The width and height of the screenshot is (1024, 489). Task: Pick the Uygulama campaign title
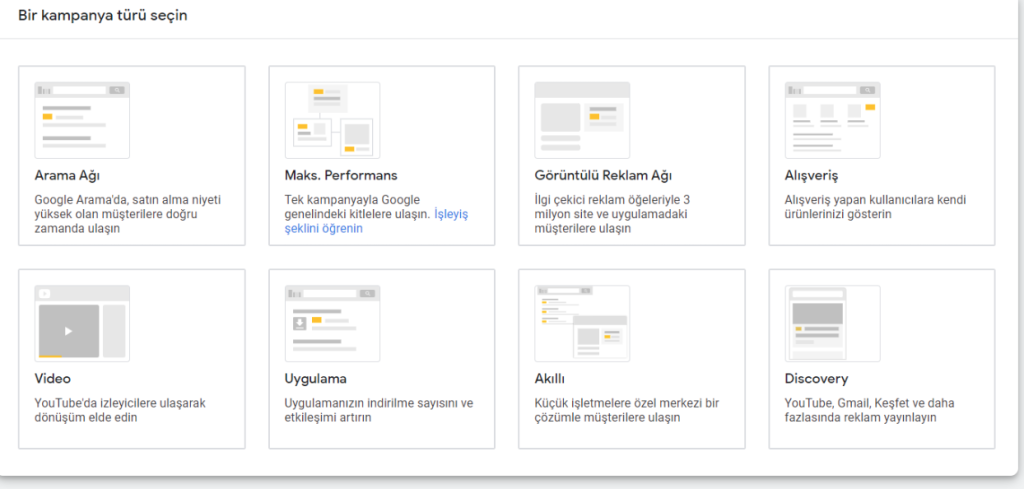pyautogui.click(x=315, y=379)
